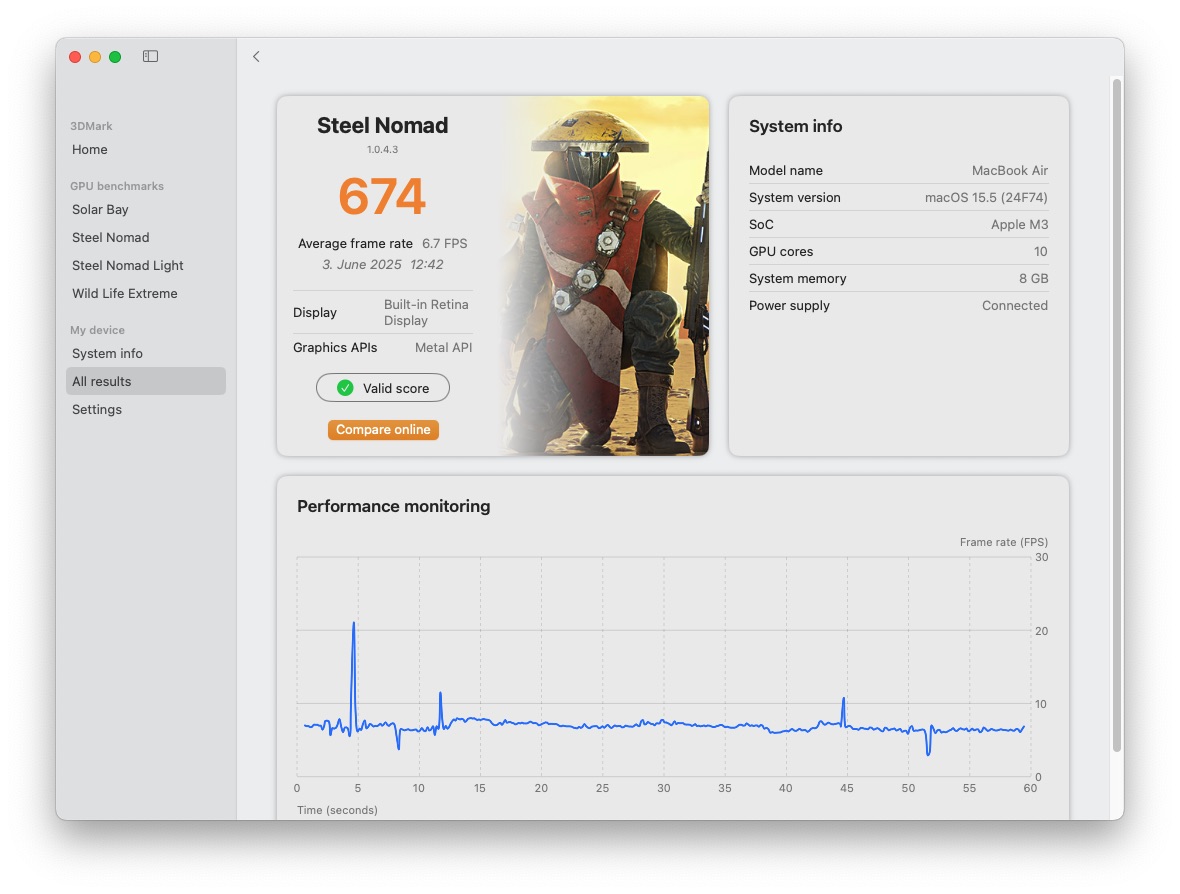This screenshot has height=894, width=1180.
Task: Maximize the window with green button
Action: [115, 57]
